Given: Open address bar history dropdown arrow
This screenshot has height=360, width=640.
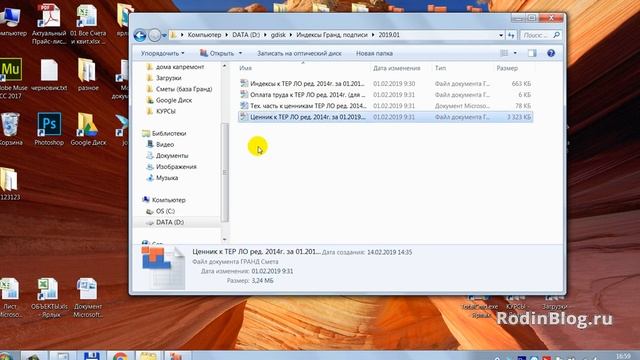Looking at the screenshot, I should pyautogui.click(x=501, y=36).
